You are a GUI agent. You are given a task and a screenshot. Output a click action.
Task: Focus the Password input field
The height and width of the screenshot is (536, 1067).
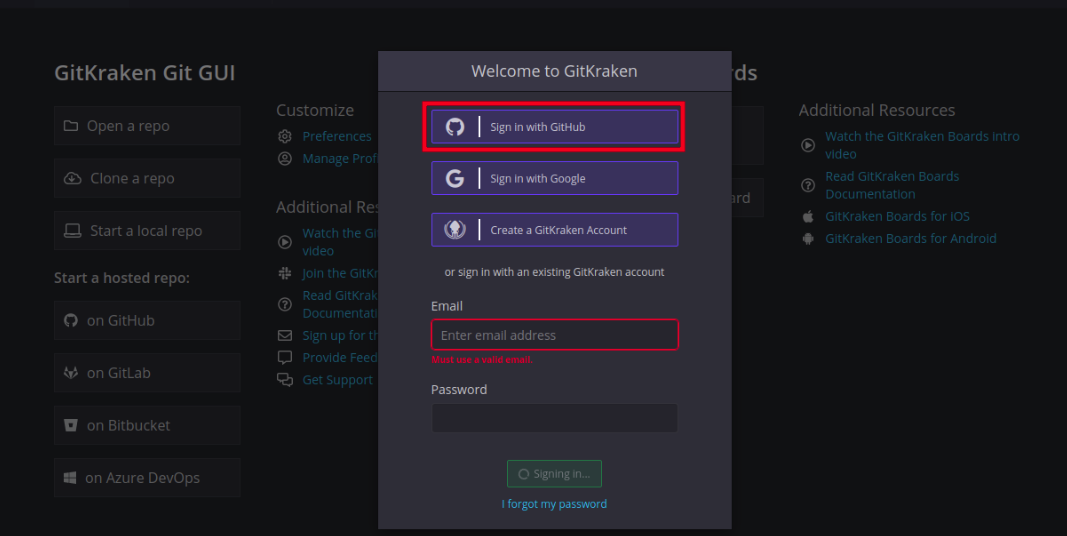(x=555, y=418)
